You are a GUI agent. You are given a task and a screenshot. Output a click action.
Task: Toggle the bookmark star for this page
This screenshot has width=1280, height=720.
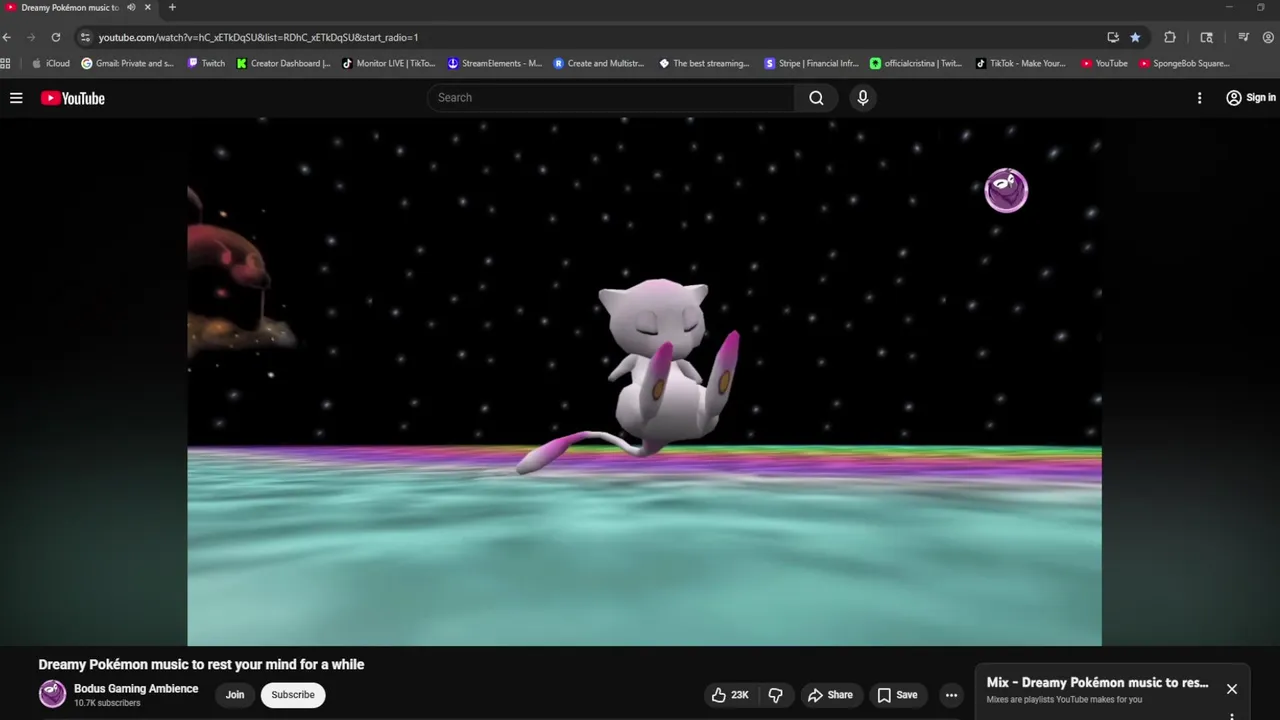pos(1135,37)
